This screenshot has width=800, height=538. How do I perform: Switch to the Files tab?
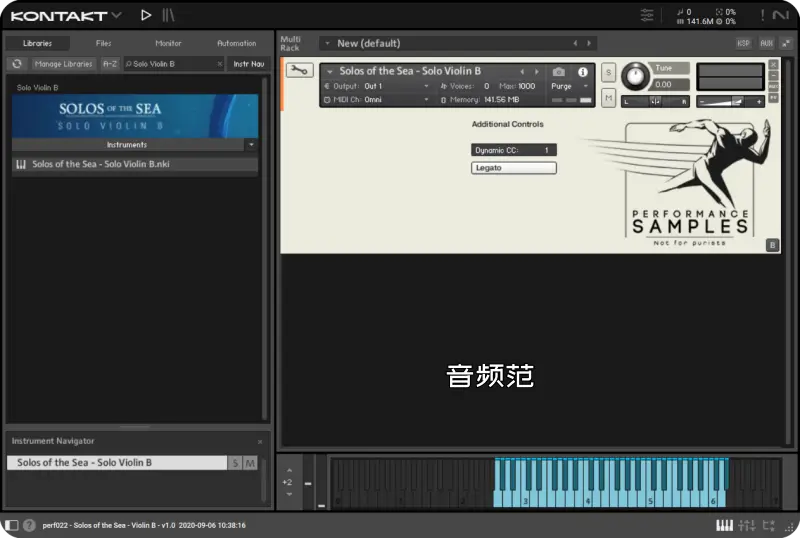pyautogui.click(x=103, y=43)
